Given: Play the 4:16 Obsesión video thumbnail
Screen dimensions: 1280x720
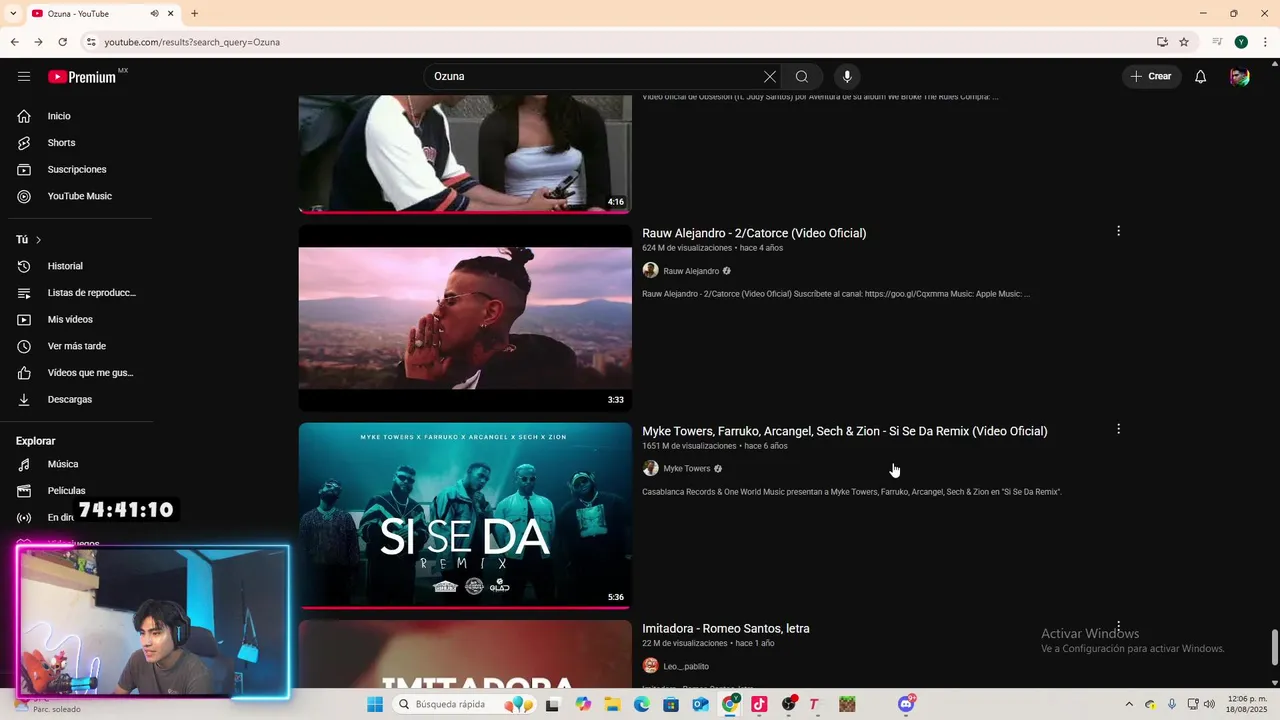Looking at the screenshot, I should 465,154.
